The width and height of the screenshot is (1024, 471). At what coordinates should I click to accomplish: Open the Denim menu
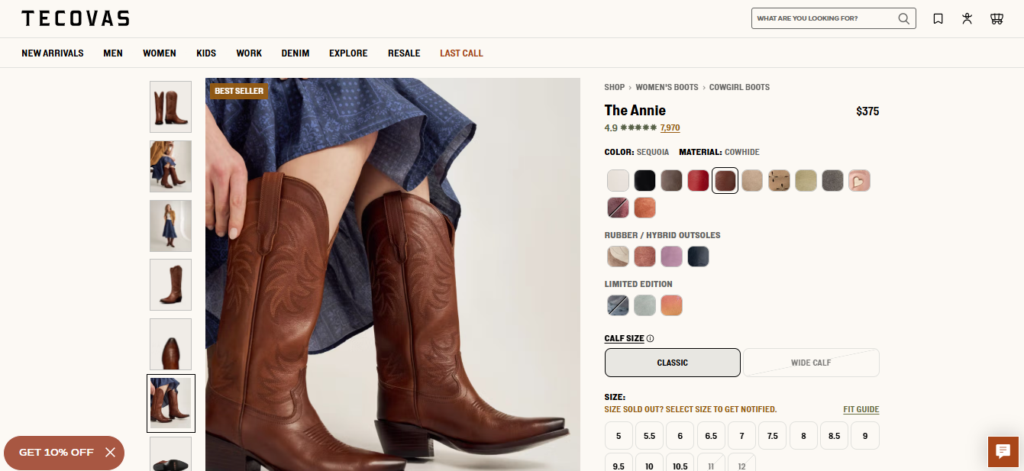tap(295, 53)
